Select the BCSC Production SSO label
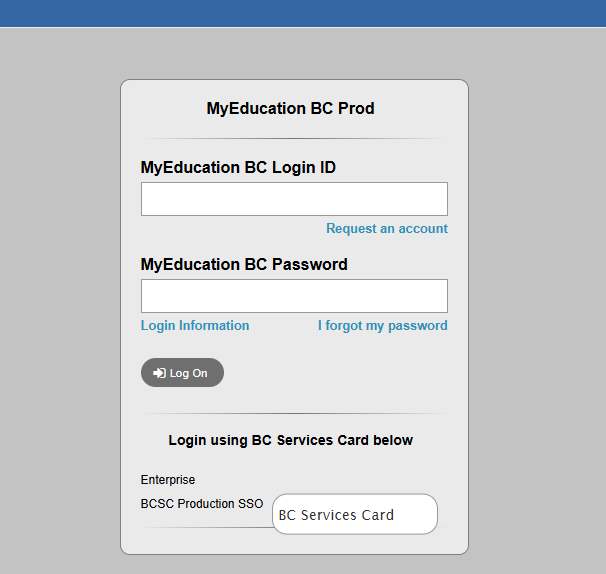The image size is (606, 574). (201, 504)
